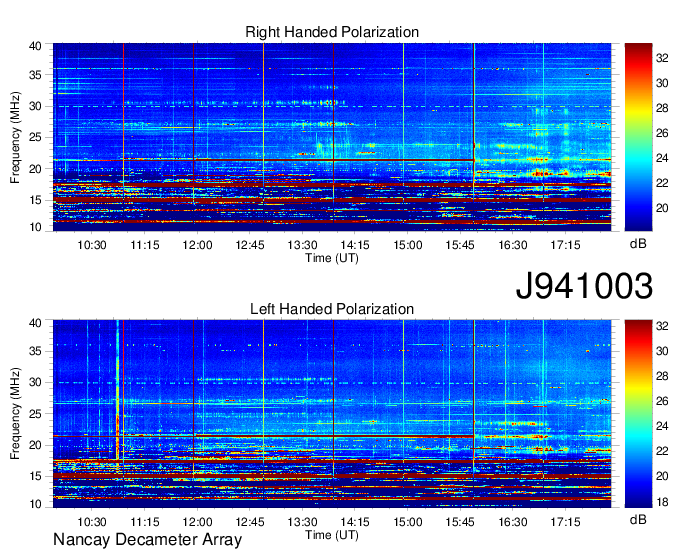This screenshot has height=552, width=680.
Task: Click "dB" label below the lower colorbar
Action: tap(638, 519)
